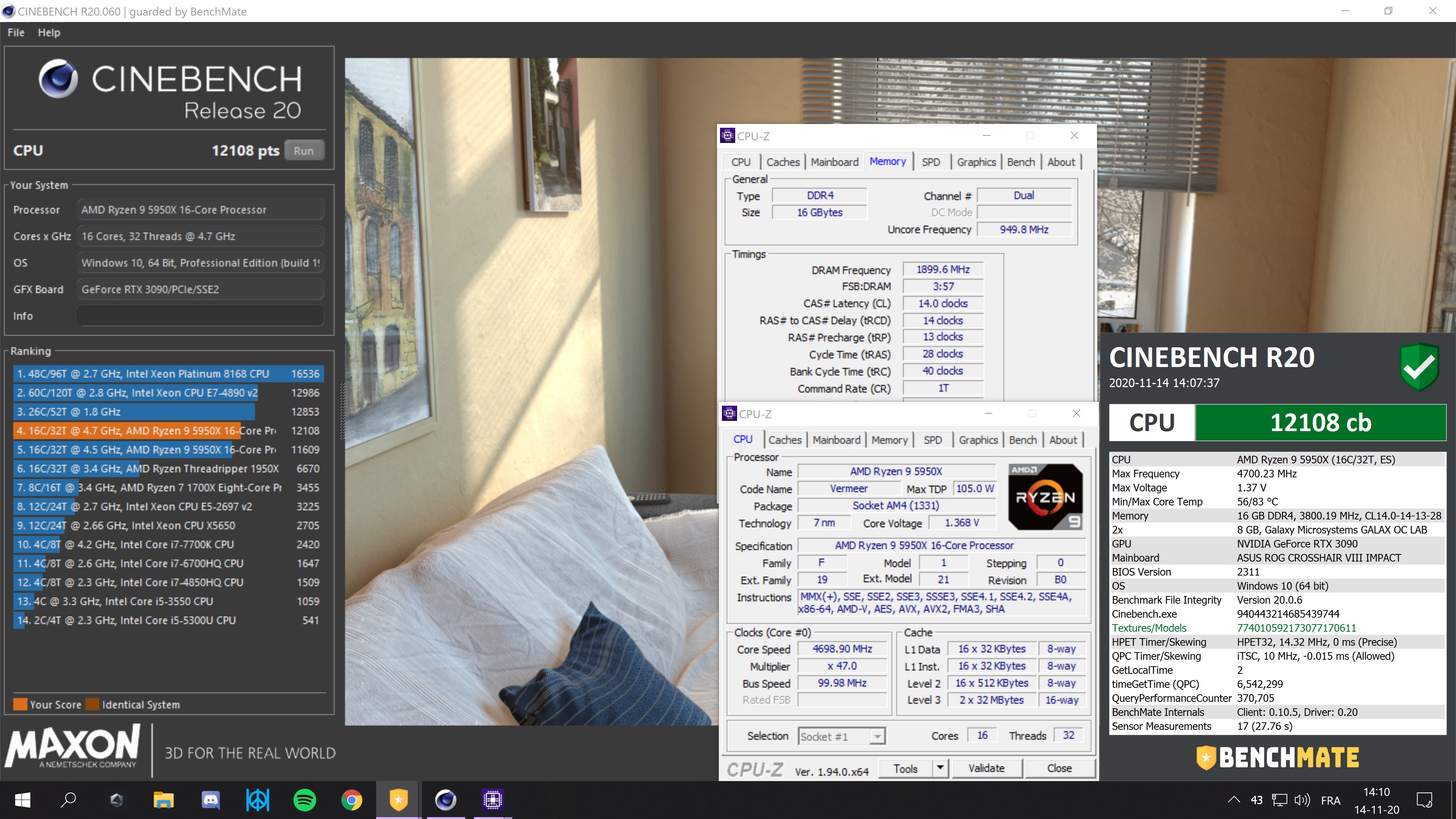Open the blue peace-symbol app in taskbar
Viewport: 1456px width, 819px height.
(x=258, y=800)
